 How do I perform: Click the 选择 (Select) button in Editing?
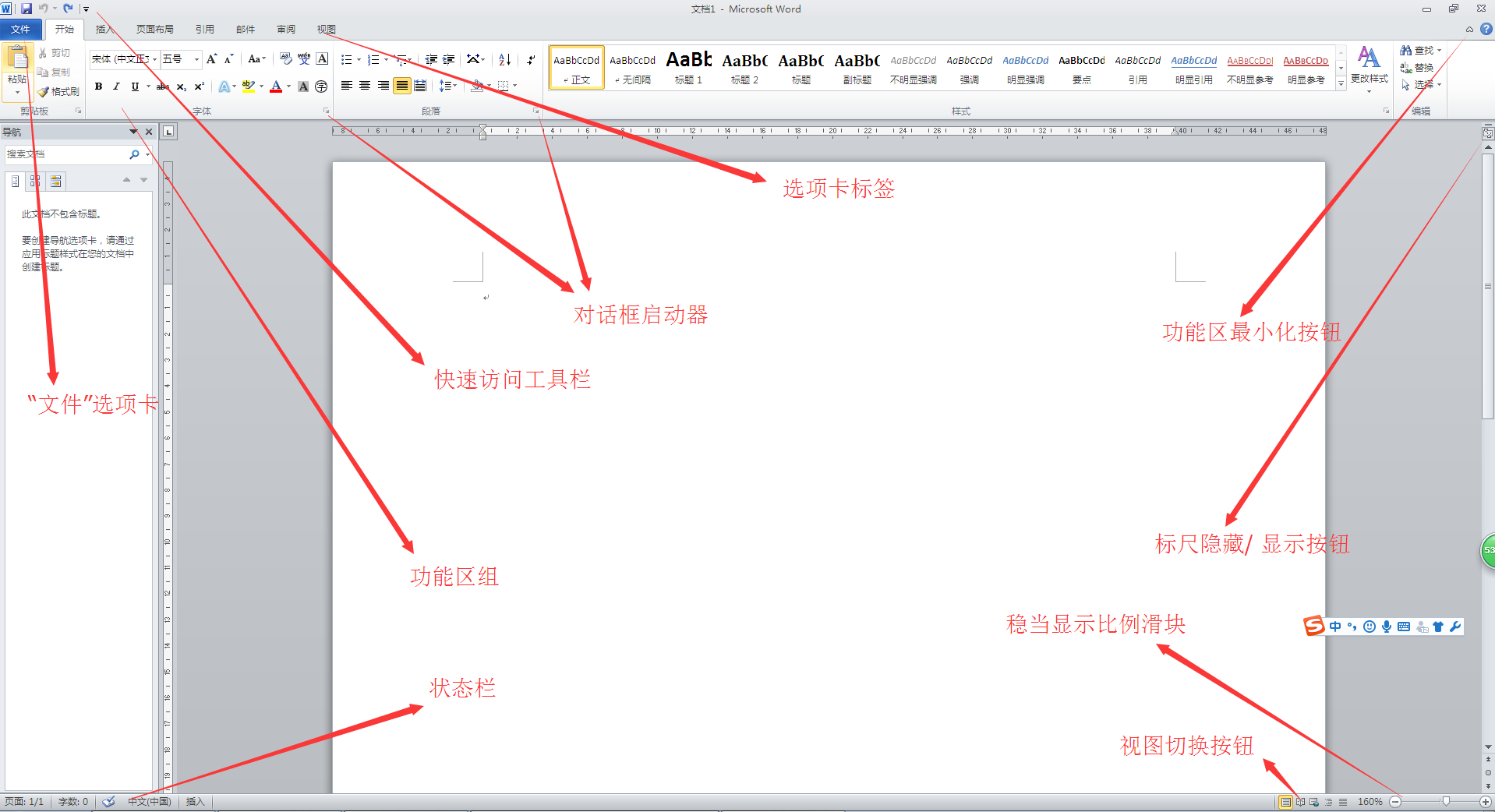pos(1421,84)
